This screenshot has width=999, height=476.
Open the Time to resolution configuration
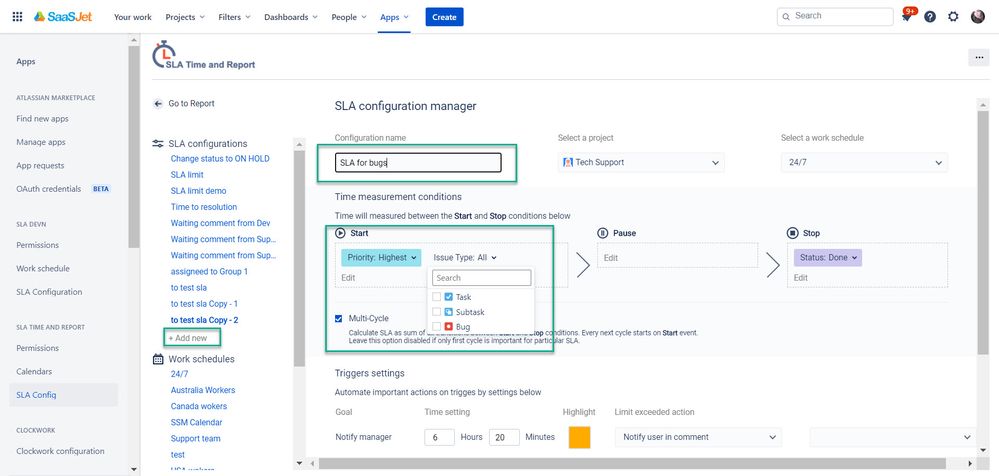click(204, 207)
